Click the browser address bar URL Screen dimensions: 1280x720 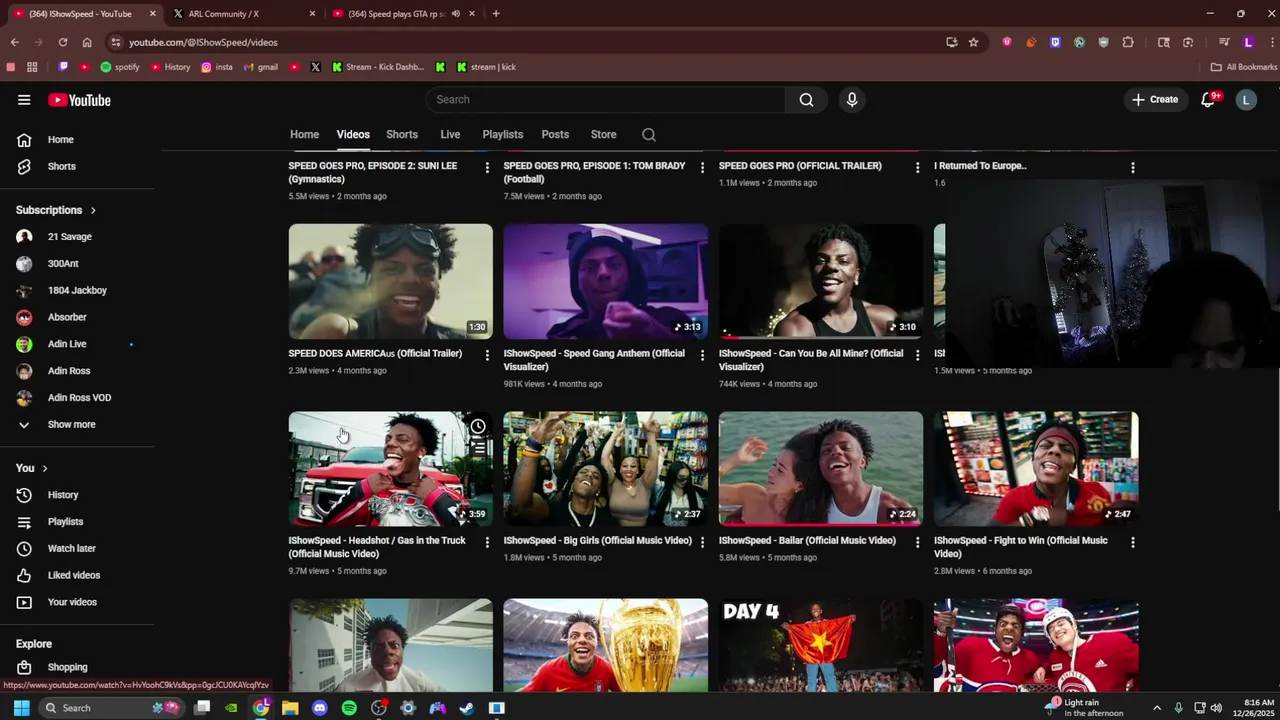click(203, 43)
